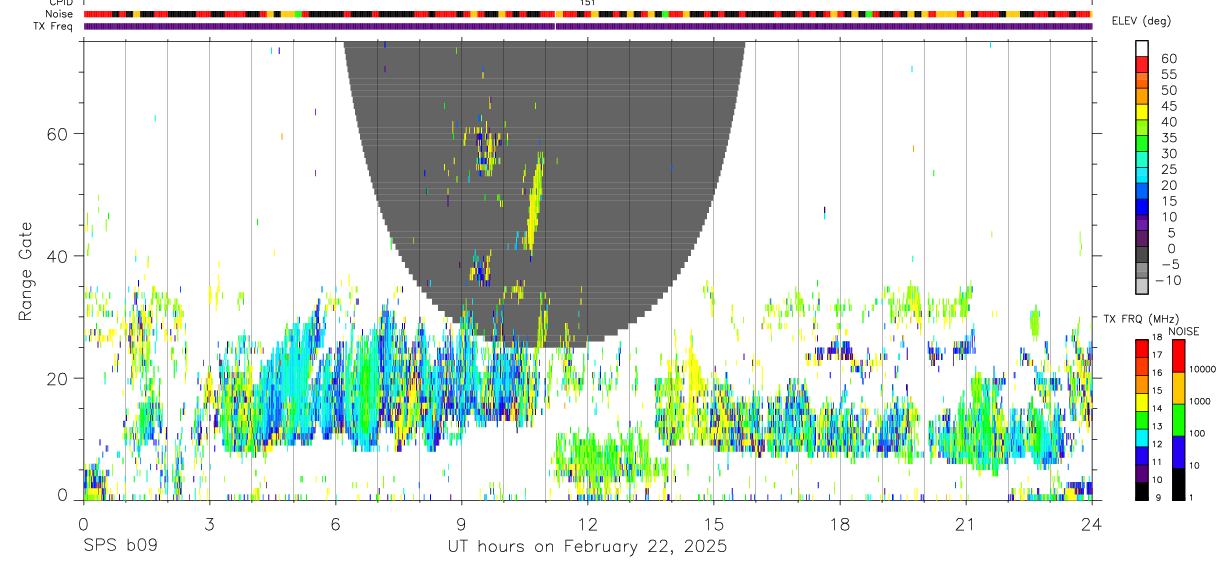Click x-axis tick label '6'
Viewport: 1228px width, 567px height.
[335, 524]
